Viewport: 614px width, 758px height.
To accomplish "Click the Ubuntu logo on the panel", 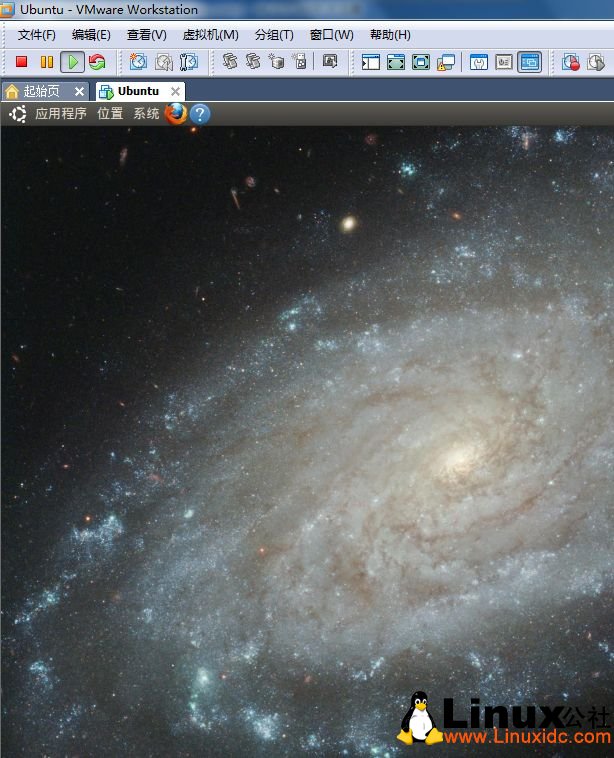I will (x=18, y=114).
